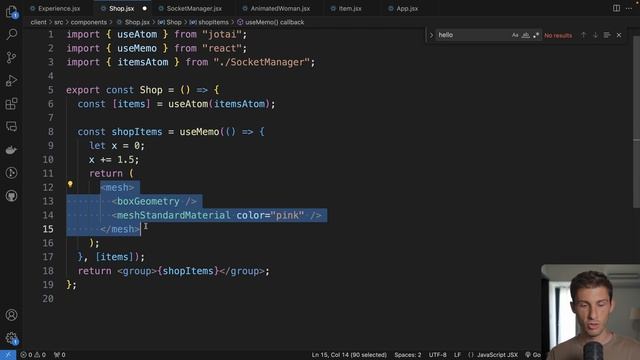Close the find widget
Screen dimensions: 640x360
[619, 35]
